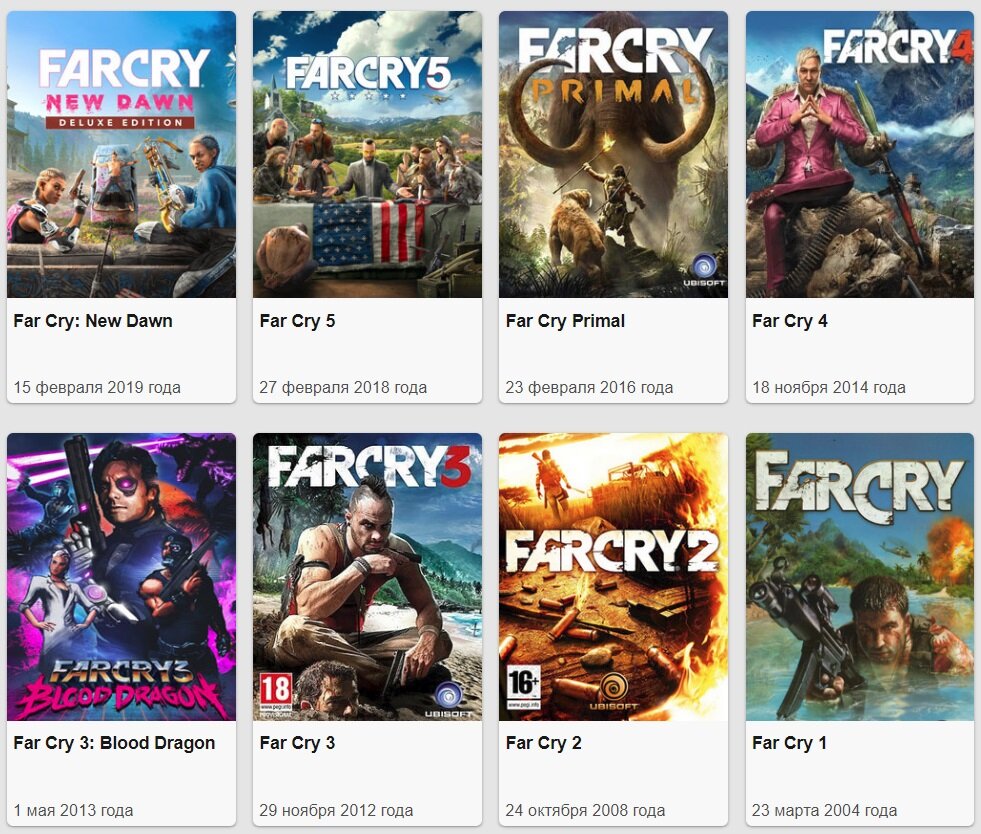
Task: Click the PEGI 18 icon on Far Cry 3
Action: coord(276,694)
